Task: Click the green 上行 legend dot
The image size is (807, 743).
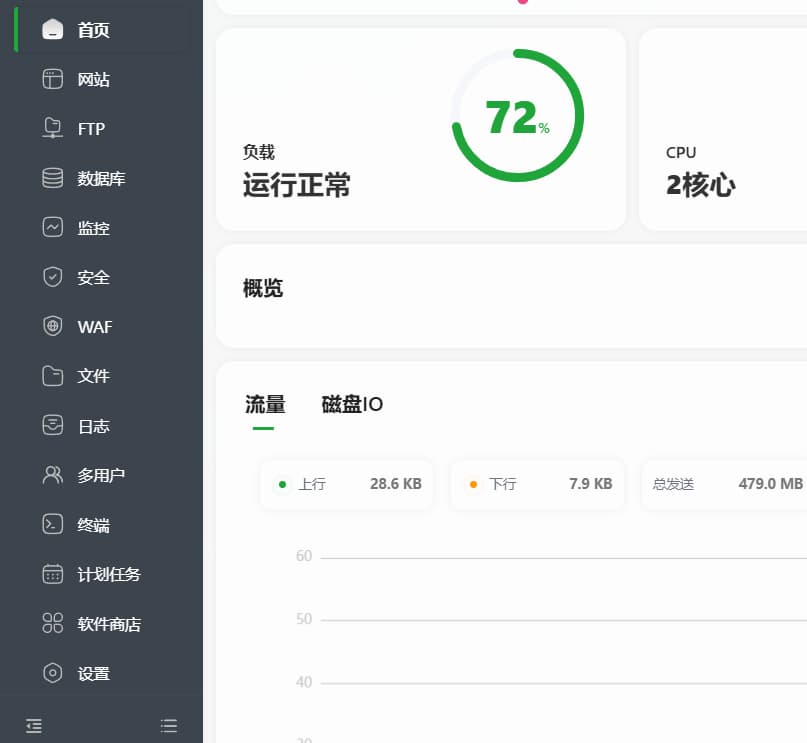Action: 282,484
